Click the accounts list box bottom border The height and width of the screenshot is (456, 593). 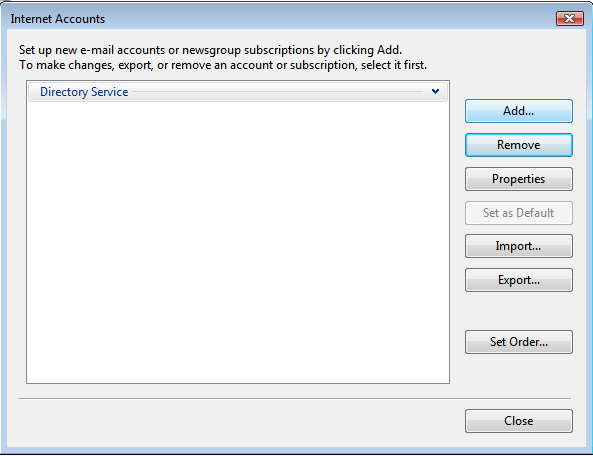[x=238, y=383]
